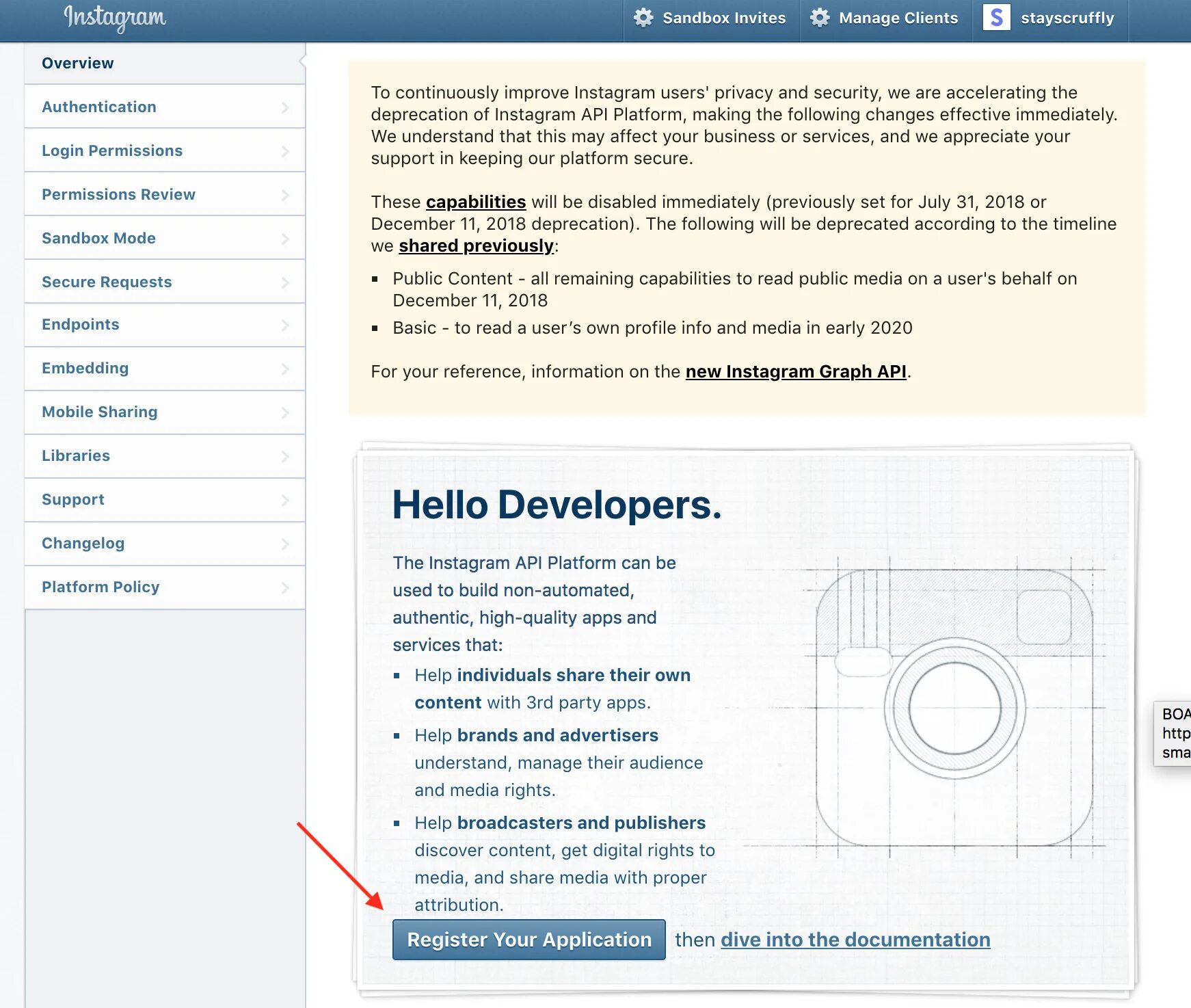
Task: Click the Manage Clients gear icon
Action: [820, 18]
